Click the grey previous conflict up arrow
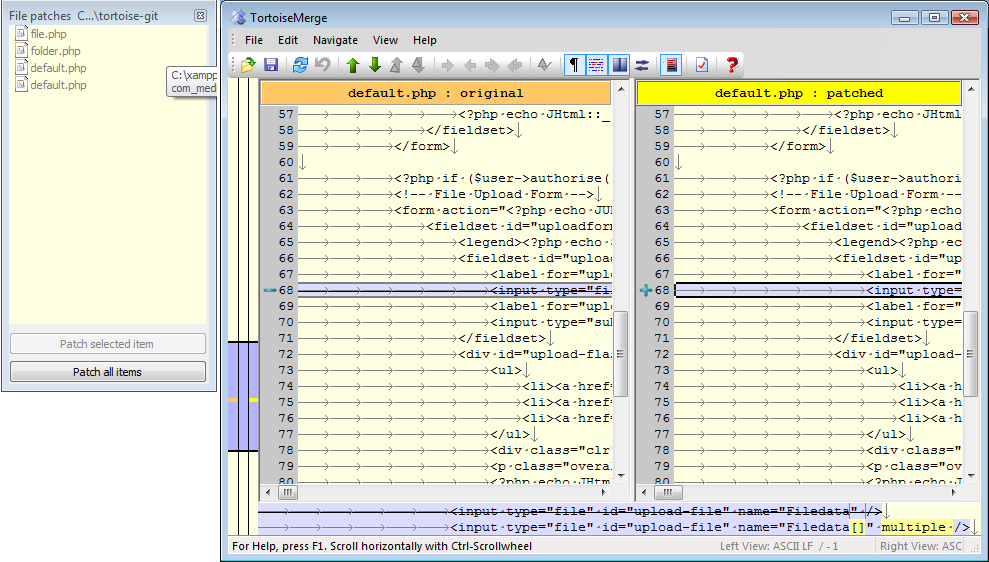Screen dimensions: 989x562 tap(396, 64)
